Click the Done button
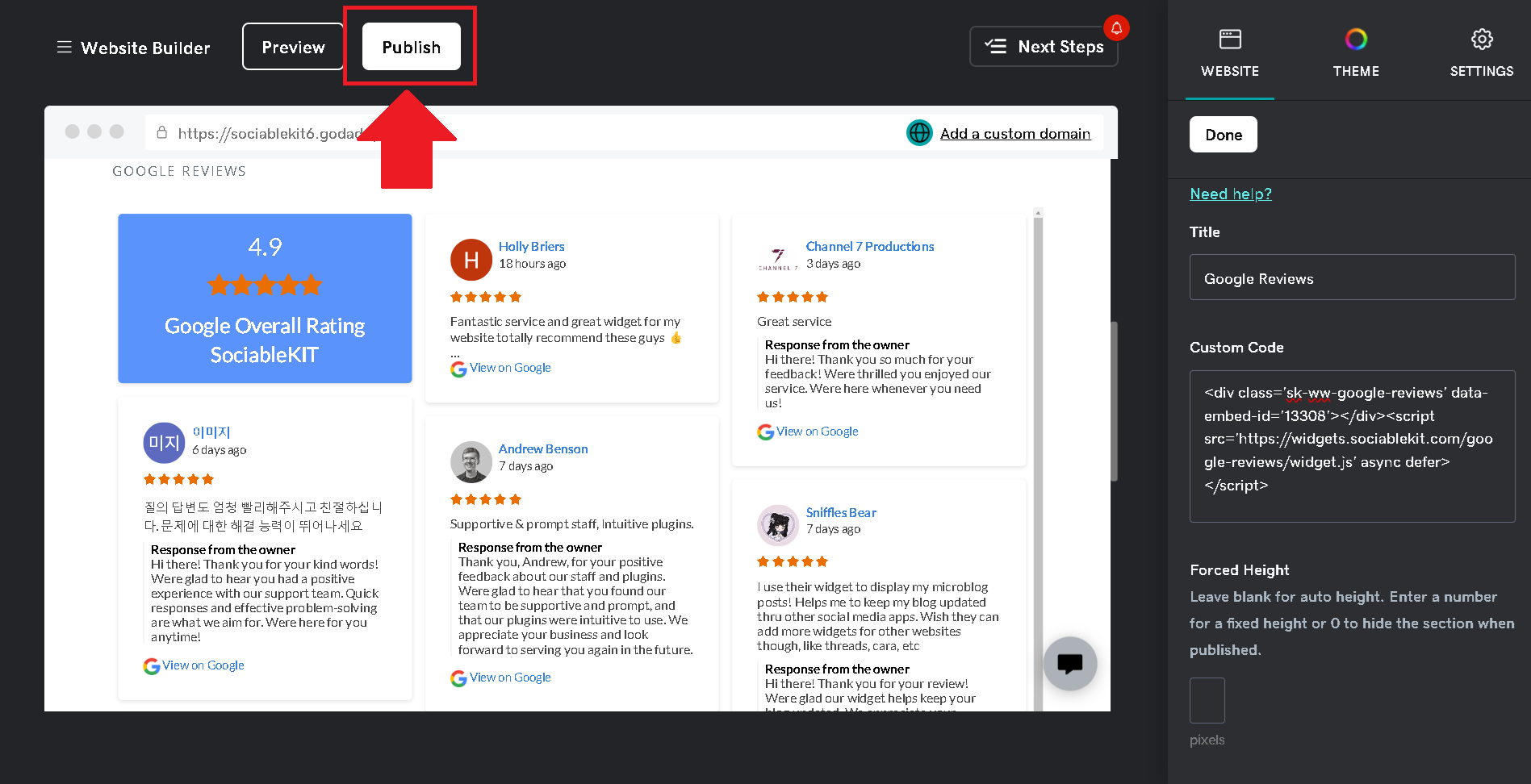Screen dimensions: 1531x784 (x=1224, y=135)
